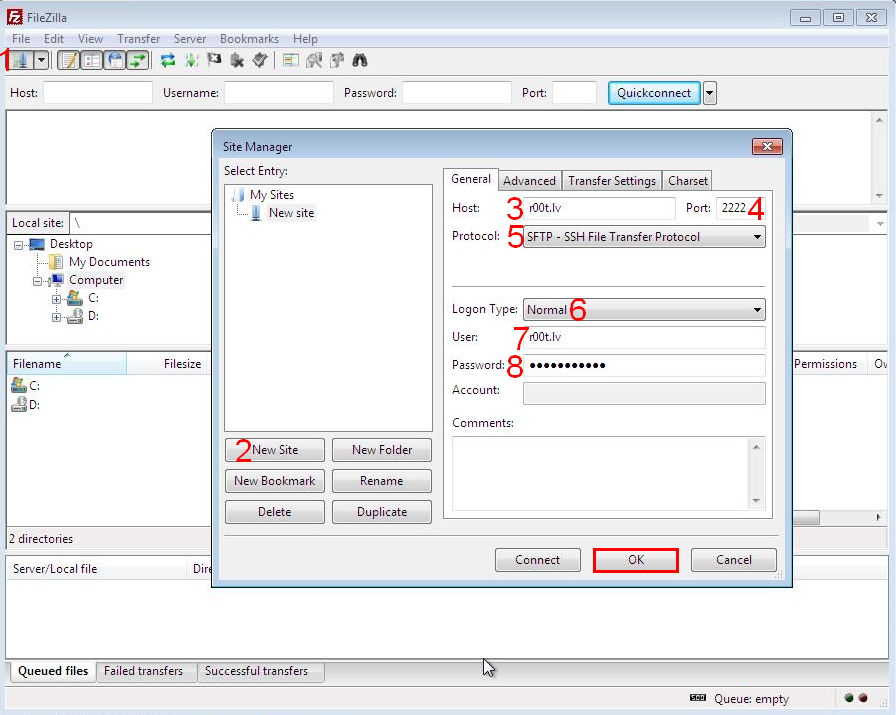The image size is (896, 715).
Task: Open the Logon Type dropdown
Action: (x=645, y=310)
